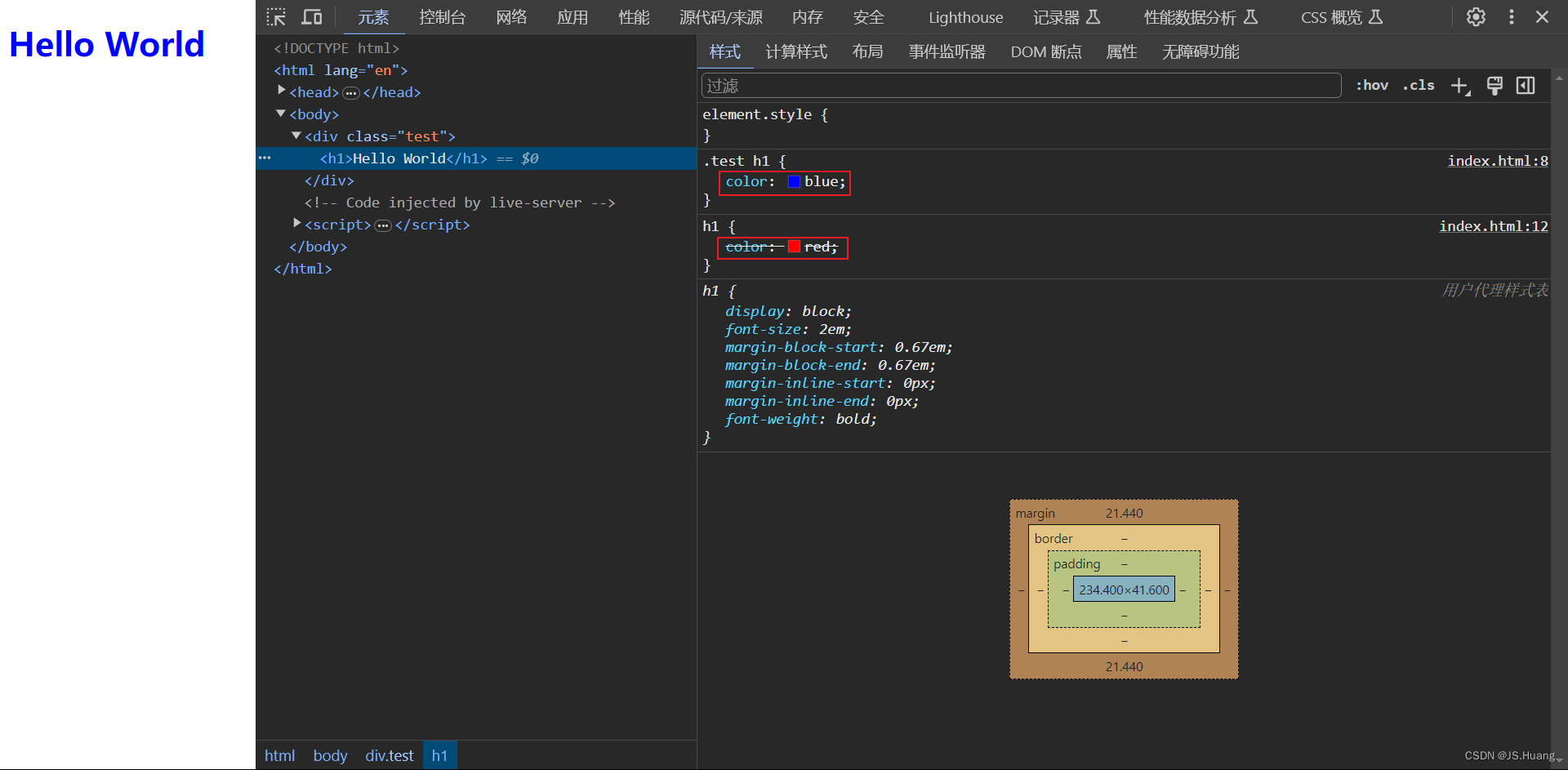Screen dimensions: 1568x770
Task: Click the font-weight: bold declaration
Action: 800,419
